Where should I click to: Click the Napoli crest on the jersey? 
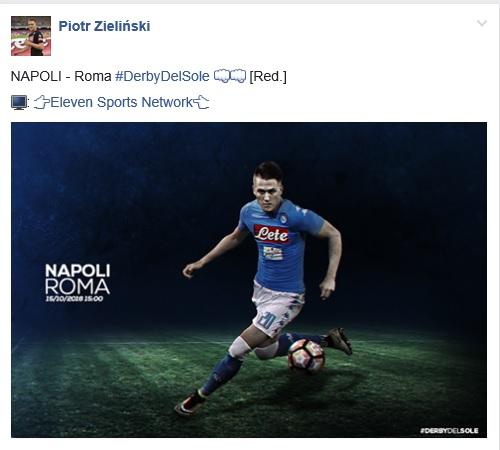283,218
